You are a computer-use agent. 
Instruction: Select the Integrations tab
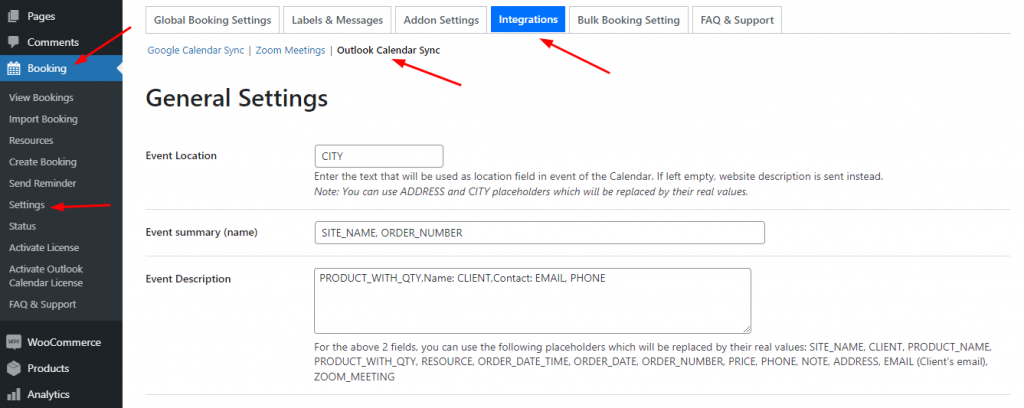pyautogui.click(x=528, y=20)
